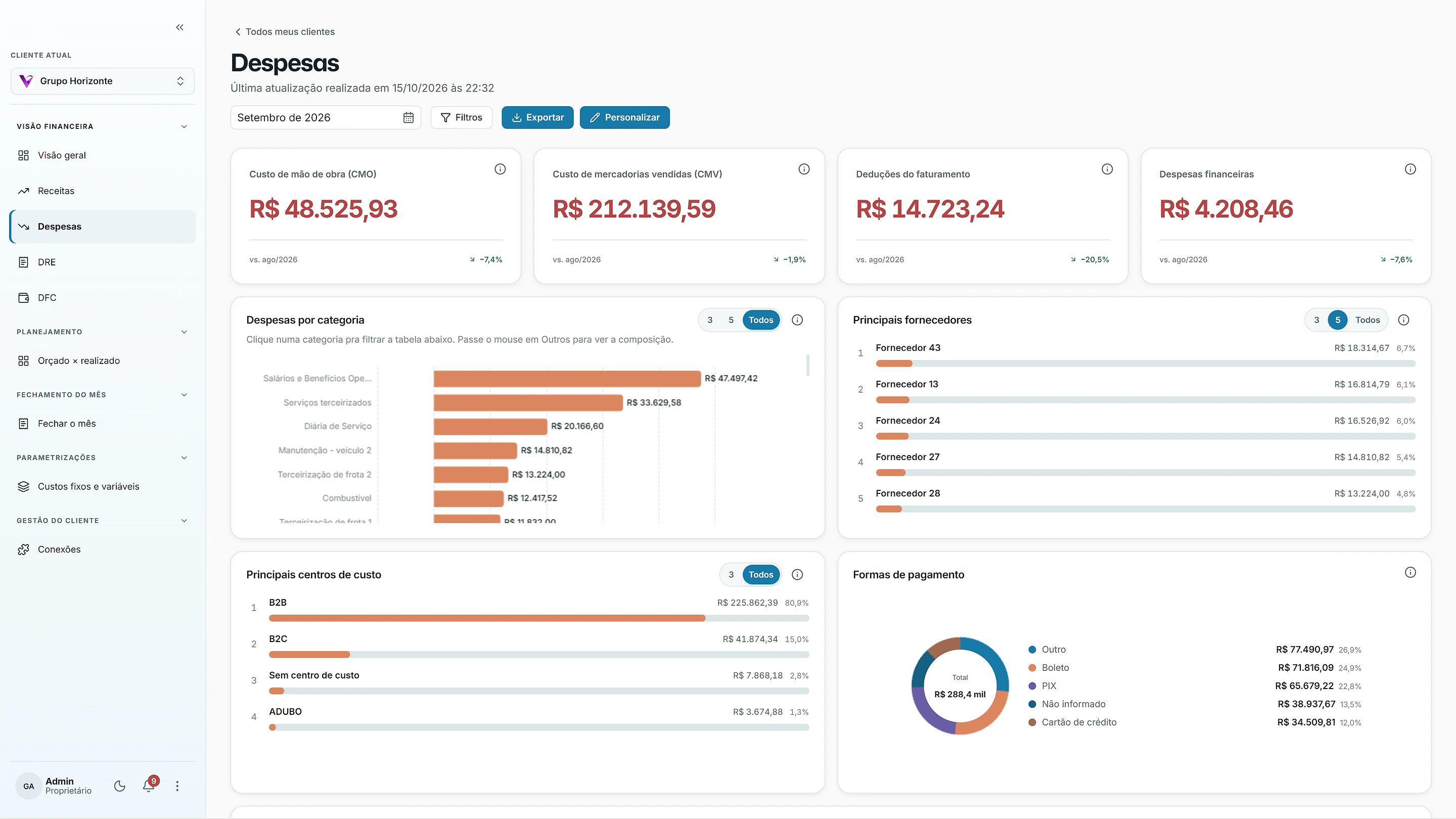Screen dimensions: 1456x819
Task: Open info icon for Principais centros de custo
Action: click(x=798, y=575)
